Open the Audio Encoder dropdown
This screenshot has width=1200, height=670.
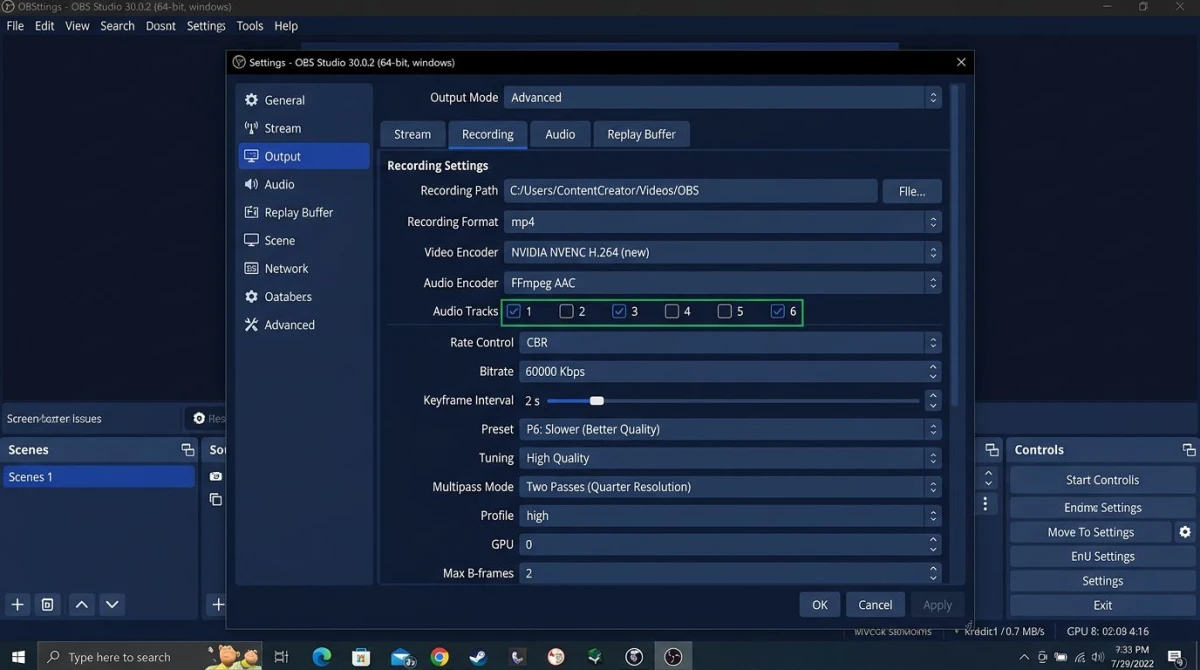(x=723, y=283)
